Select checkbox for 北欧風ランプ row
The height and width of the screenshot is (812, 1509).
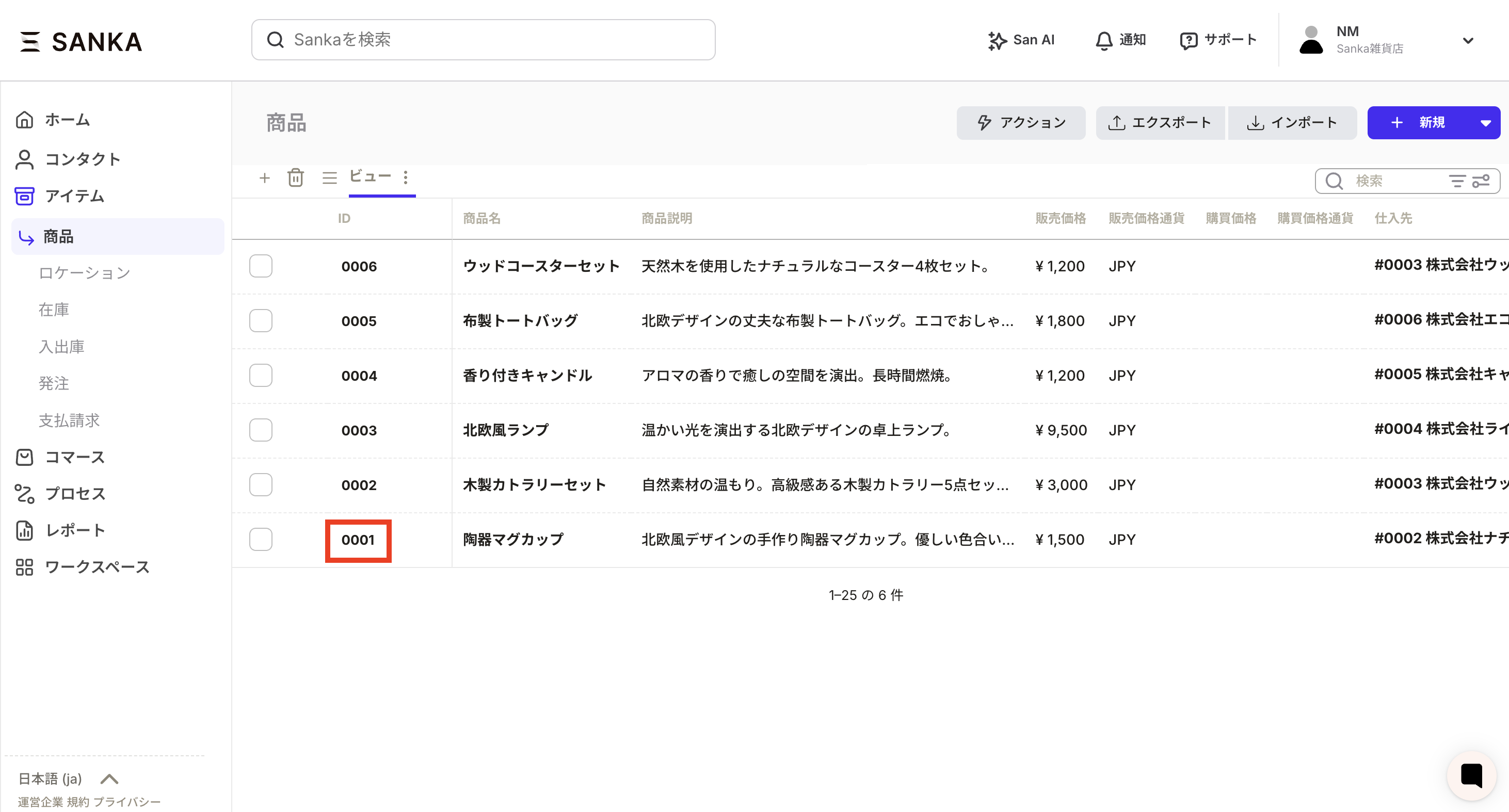tap(261, 430)
